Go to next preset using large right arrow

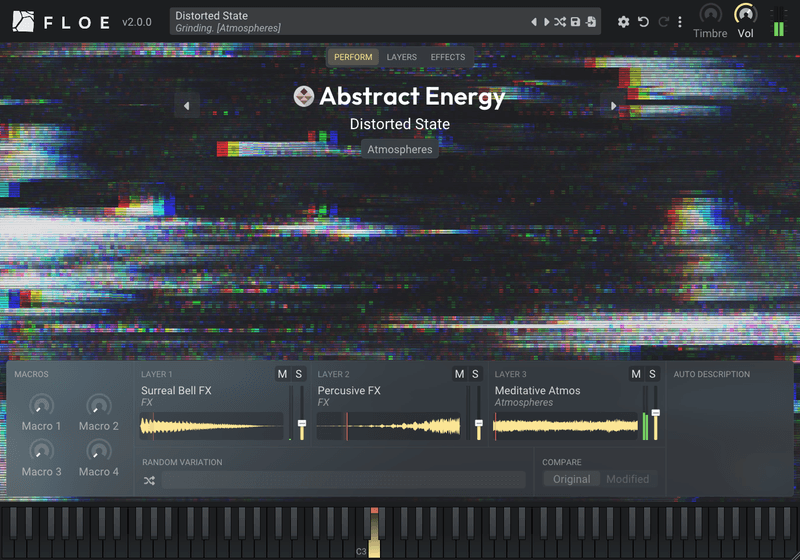[613, 106]
